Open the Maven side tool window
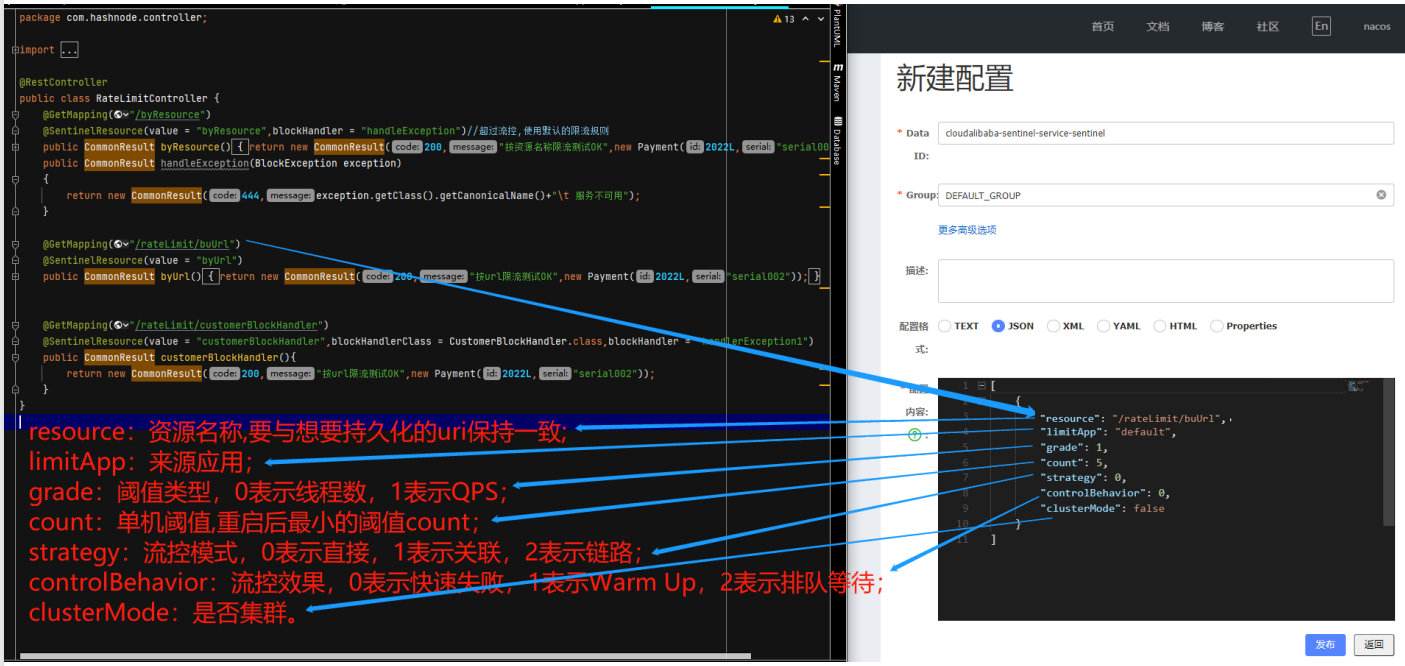 point(837,82)
